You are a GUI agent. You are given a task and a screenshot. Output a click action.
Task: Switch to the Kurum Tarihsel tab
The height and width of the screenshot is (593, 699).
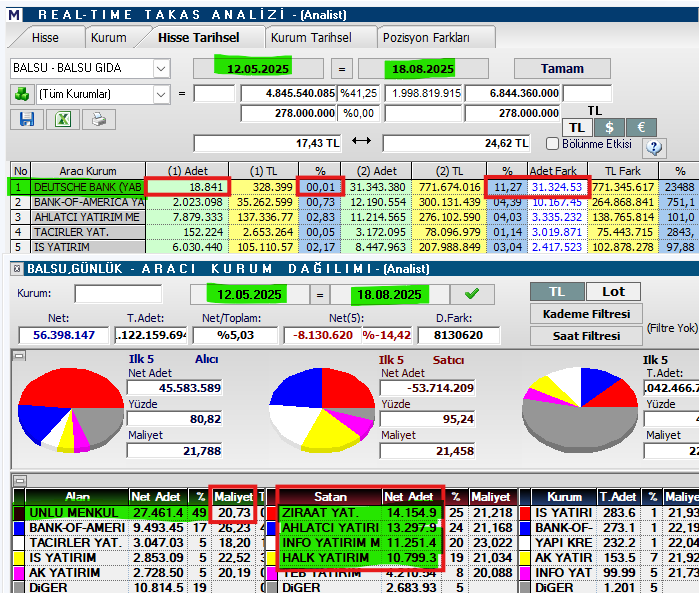click(311, 37)
